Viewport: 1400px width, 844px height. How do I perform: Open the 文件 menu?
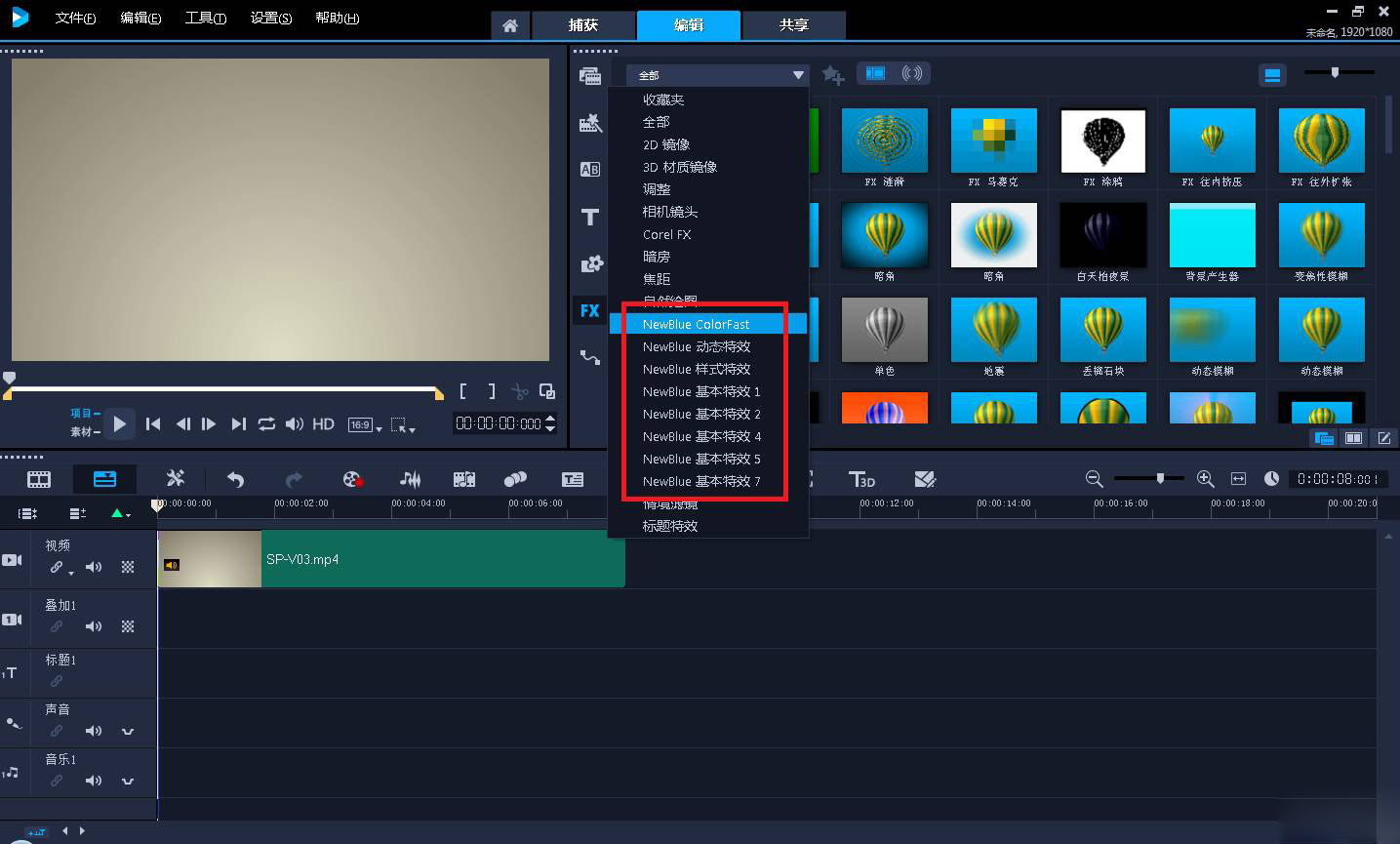75,18
